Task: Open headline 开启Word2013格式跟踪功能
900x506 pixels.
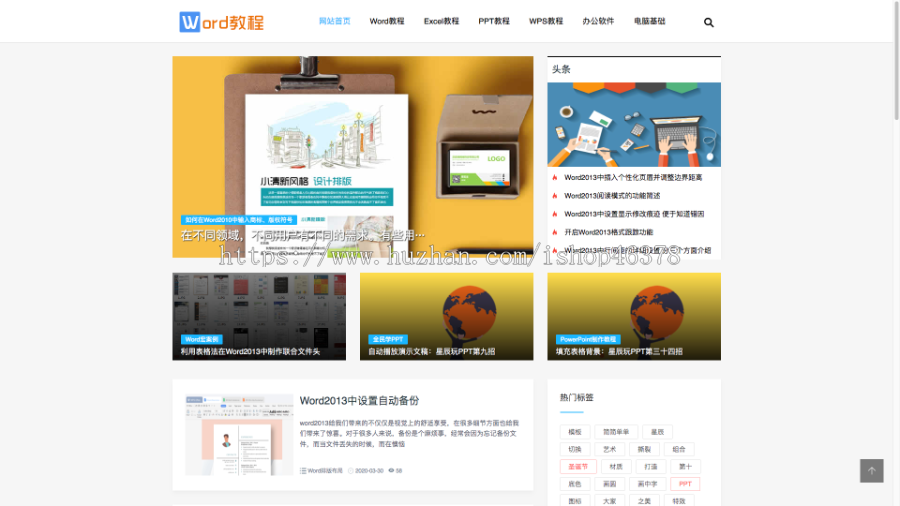Action: tap(608, 232)
